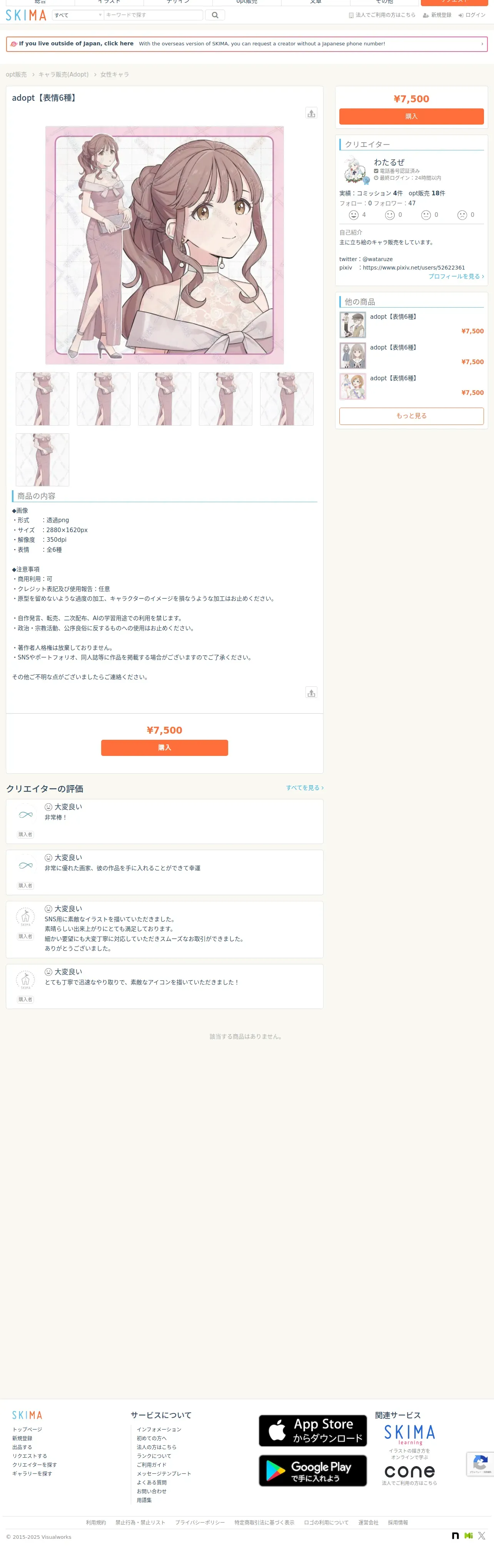
Task: Click the share icon beside the title
Action: (311, 113)
